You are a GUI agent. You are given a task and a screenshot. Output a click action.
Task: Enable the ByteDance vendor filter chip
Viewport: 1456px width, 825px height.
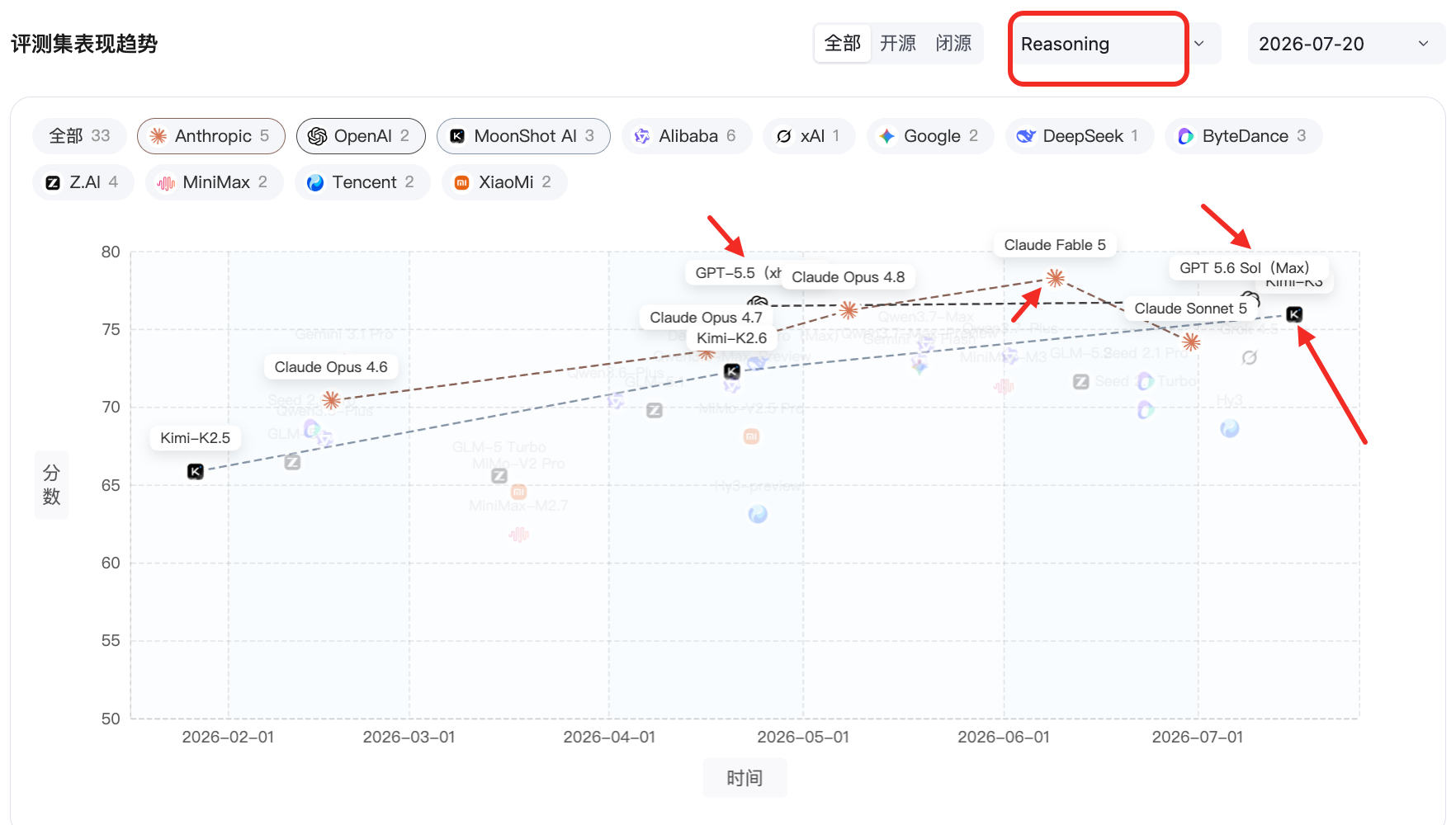click(x=1244, y=136)
